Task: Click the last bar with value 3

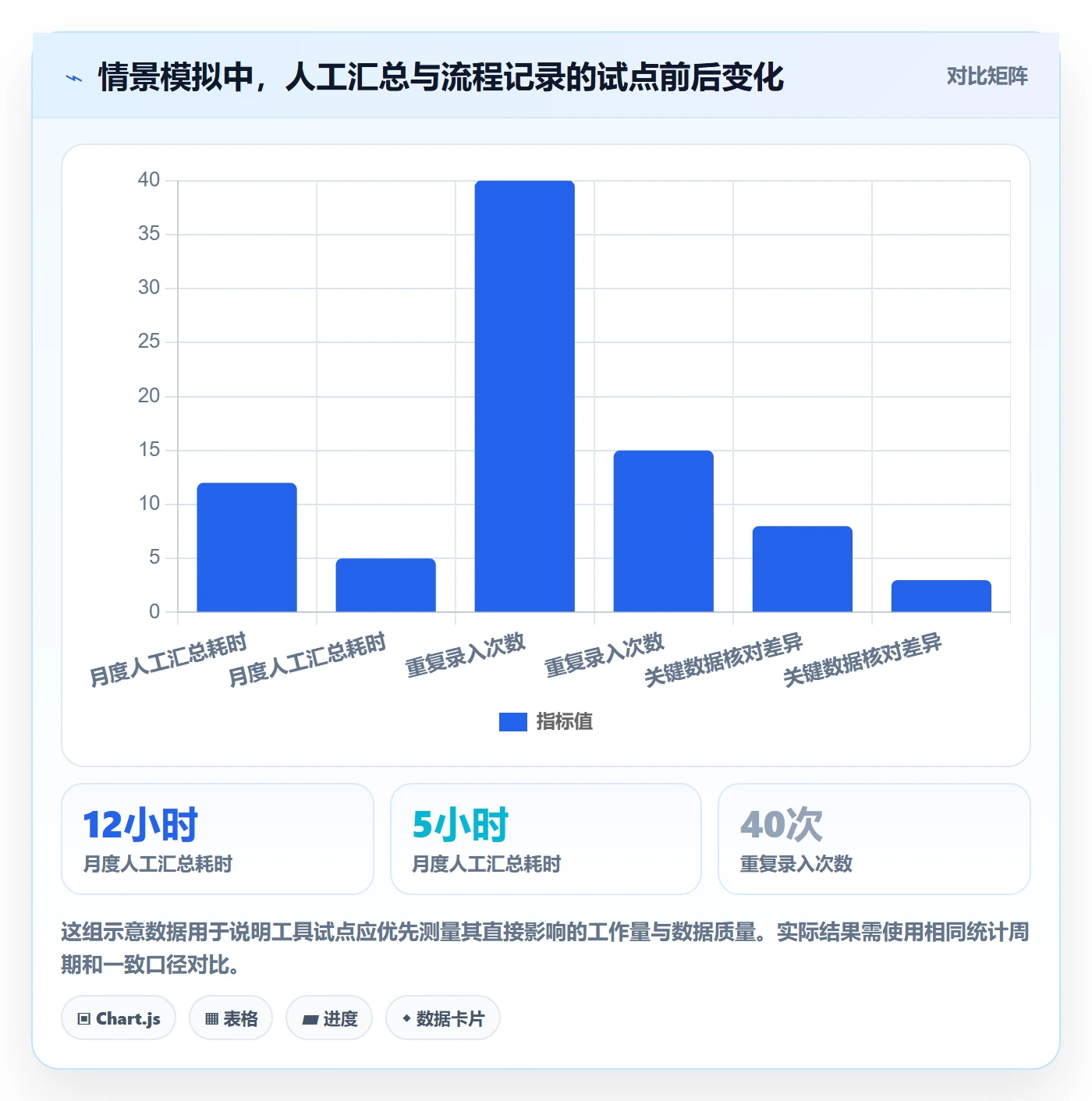Action: tap(941, 596)
